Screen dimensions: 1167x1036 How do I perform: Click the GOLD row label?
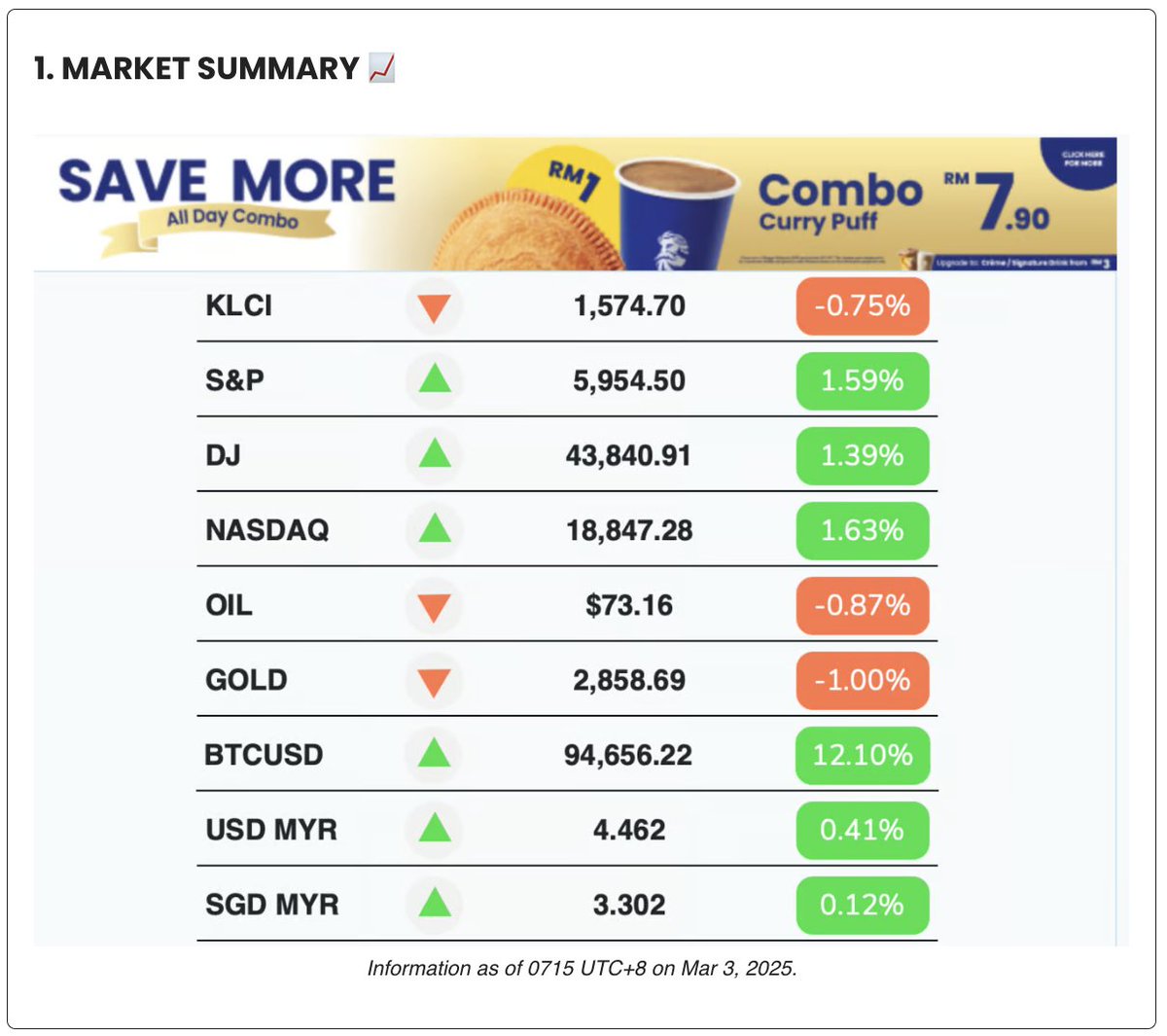[246, 680]
